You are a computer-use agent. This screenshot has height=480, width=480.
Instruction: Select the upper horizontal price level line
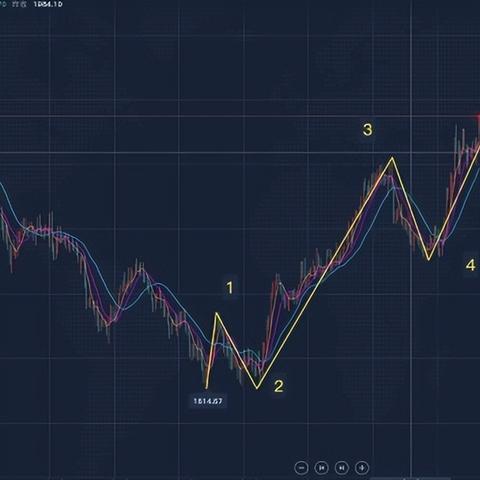pos(240,116)
